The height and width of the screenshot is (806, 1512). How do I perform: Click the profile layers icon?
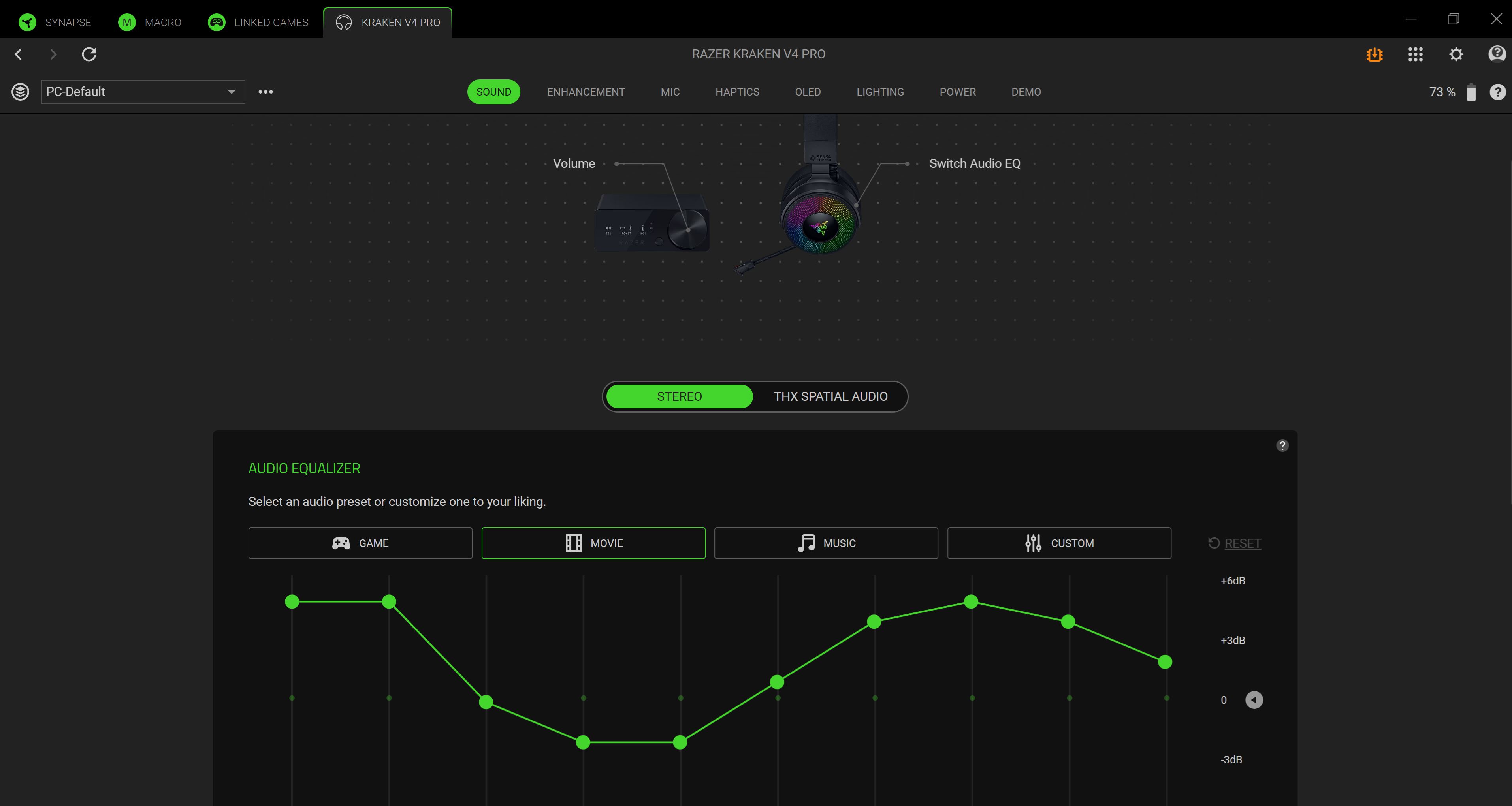(x=21, y=92)
